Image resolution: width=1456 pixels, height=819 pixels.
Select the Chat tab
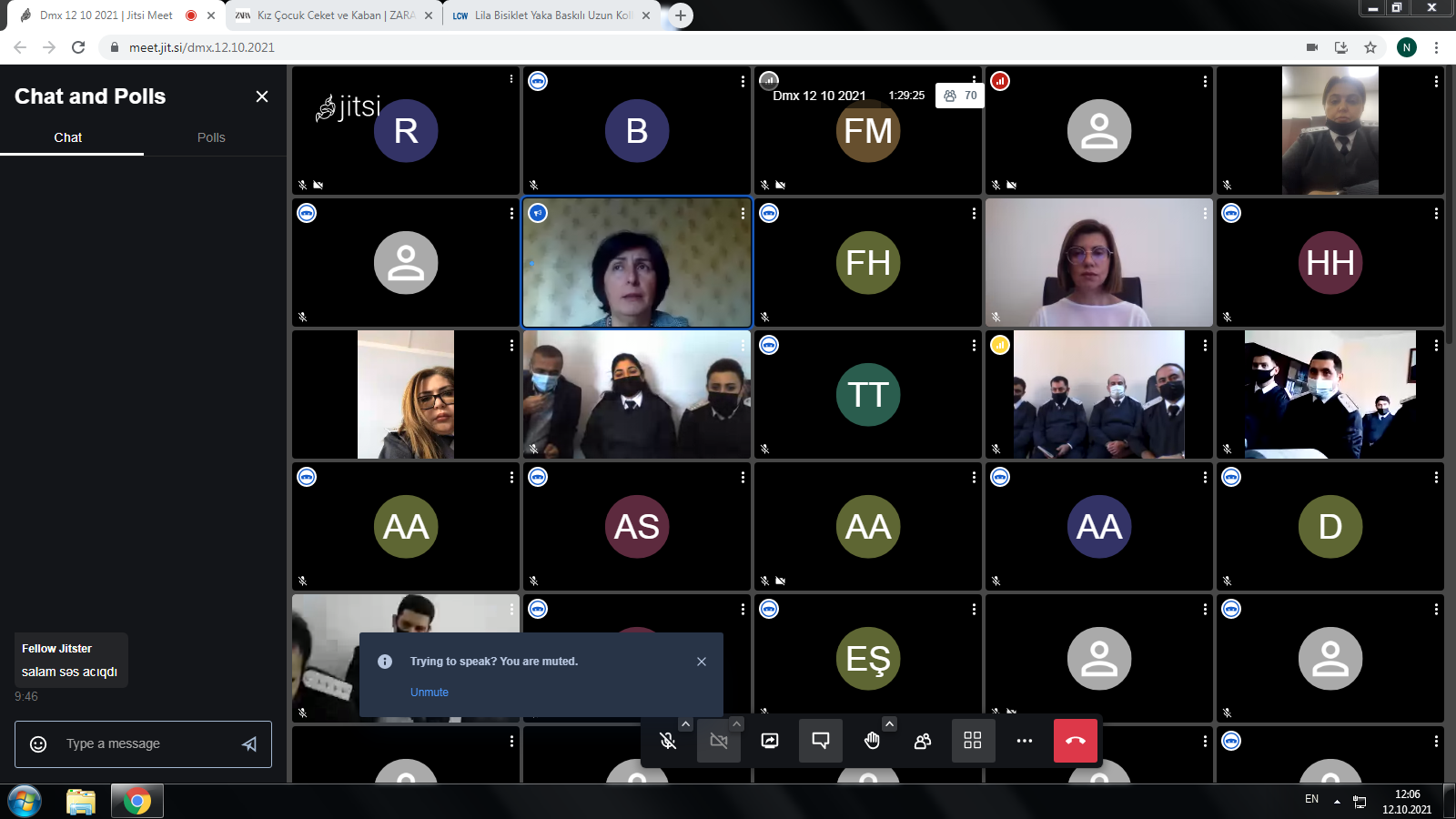68,137
